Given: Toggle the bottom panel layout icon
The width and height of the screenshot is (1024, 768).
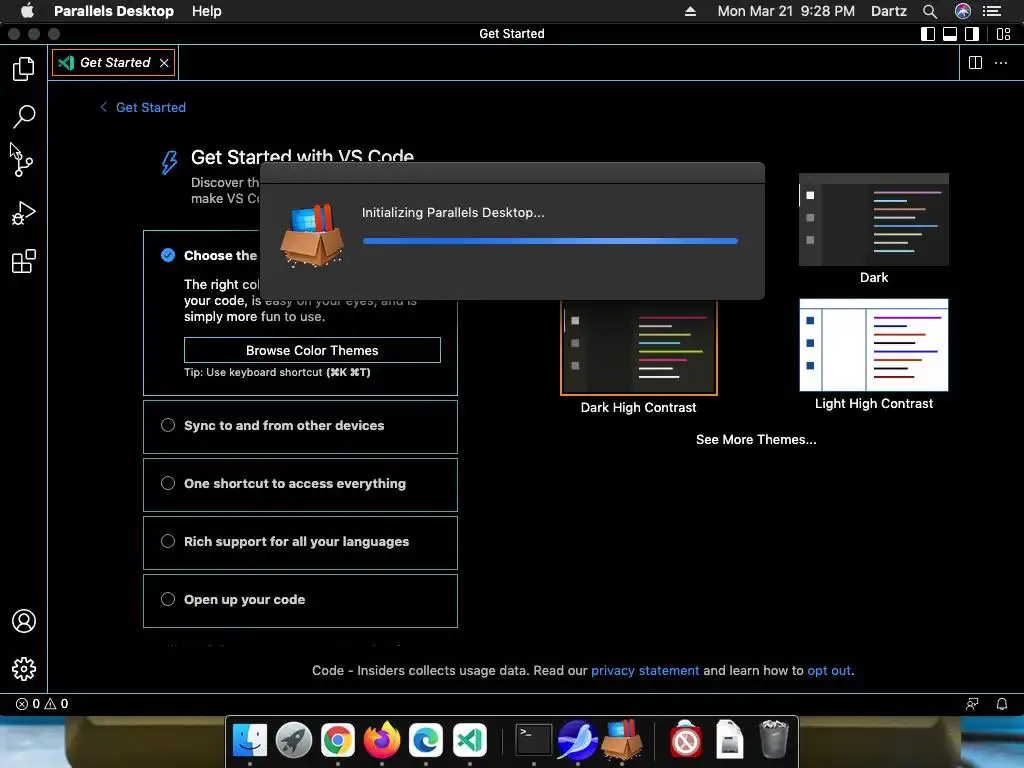Looking at the screenshot, I should [x=950, y=34].
